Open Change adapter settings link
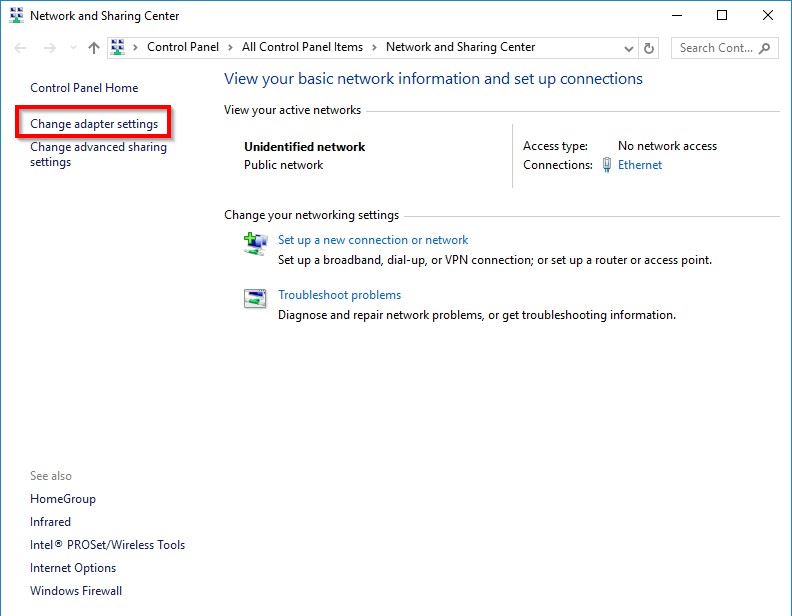792x616 pixels. 94,124
